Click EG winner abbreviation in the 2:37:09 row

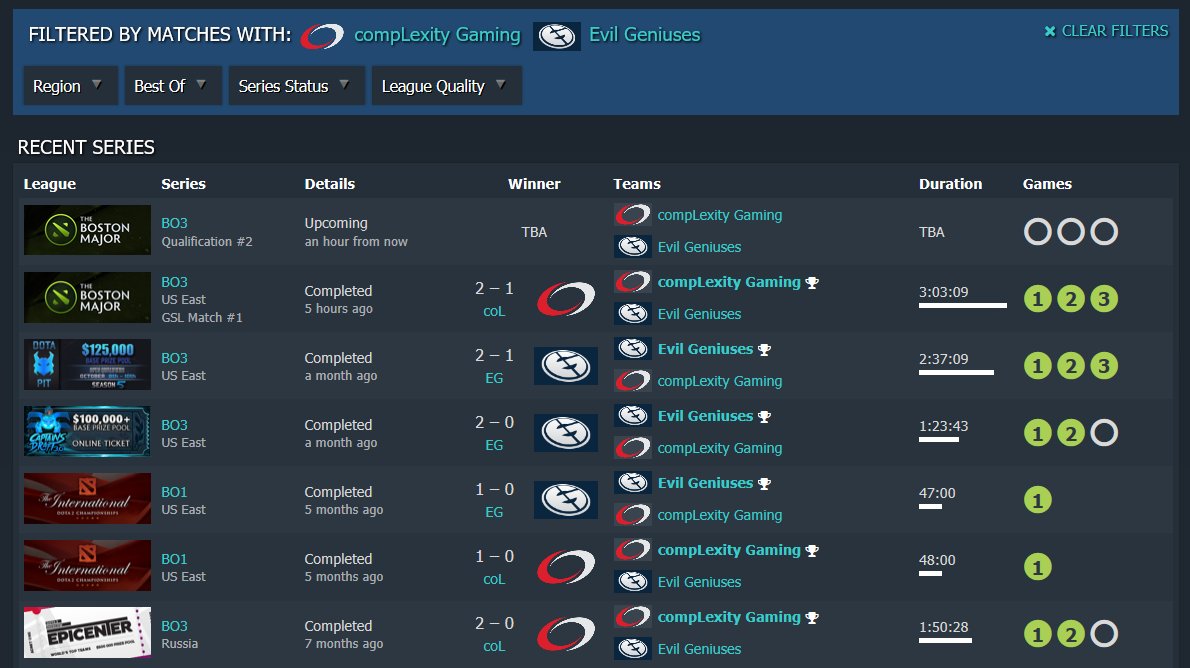coord(494,378)
